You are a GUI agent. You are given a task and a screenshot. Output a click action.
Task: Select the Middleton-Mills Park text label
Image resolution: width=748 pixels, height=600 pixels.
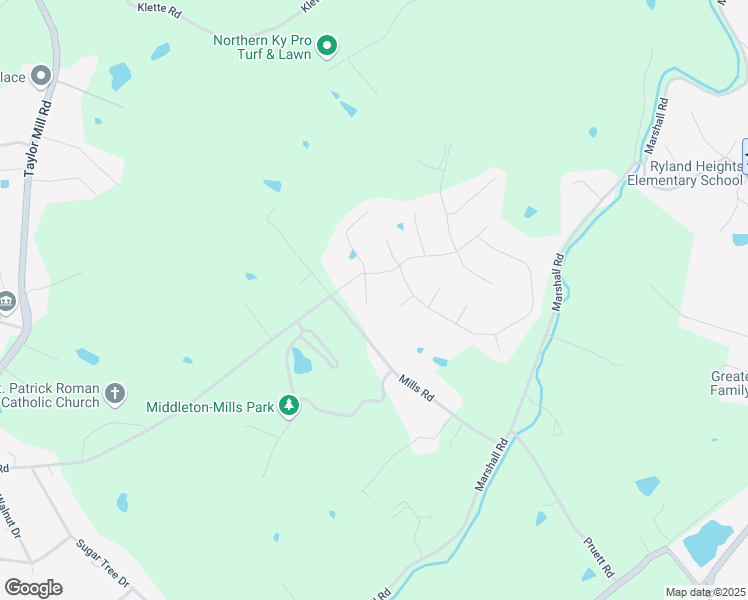tap(210, 407)
